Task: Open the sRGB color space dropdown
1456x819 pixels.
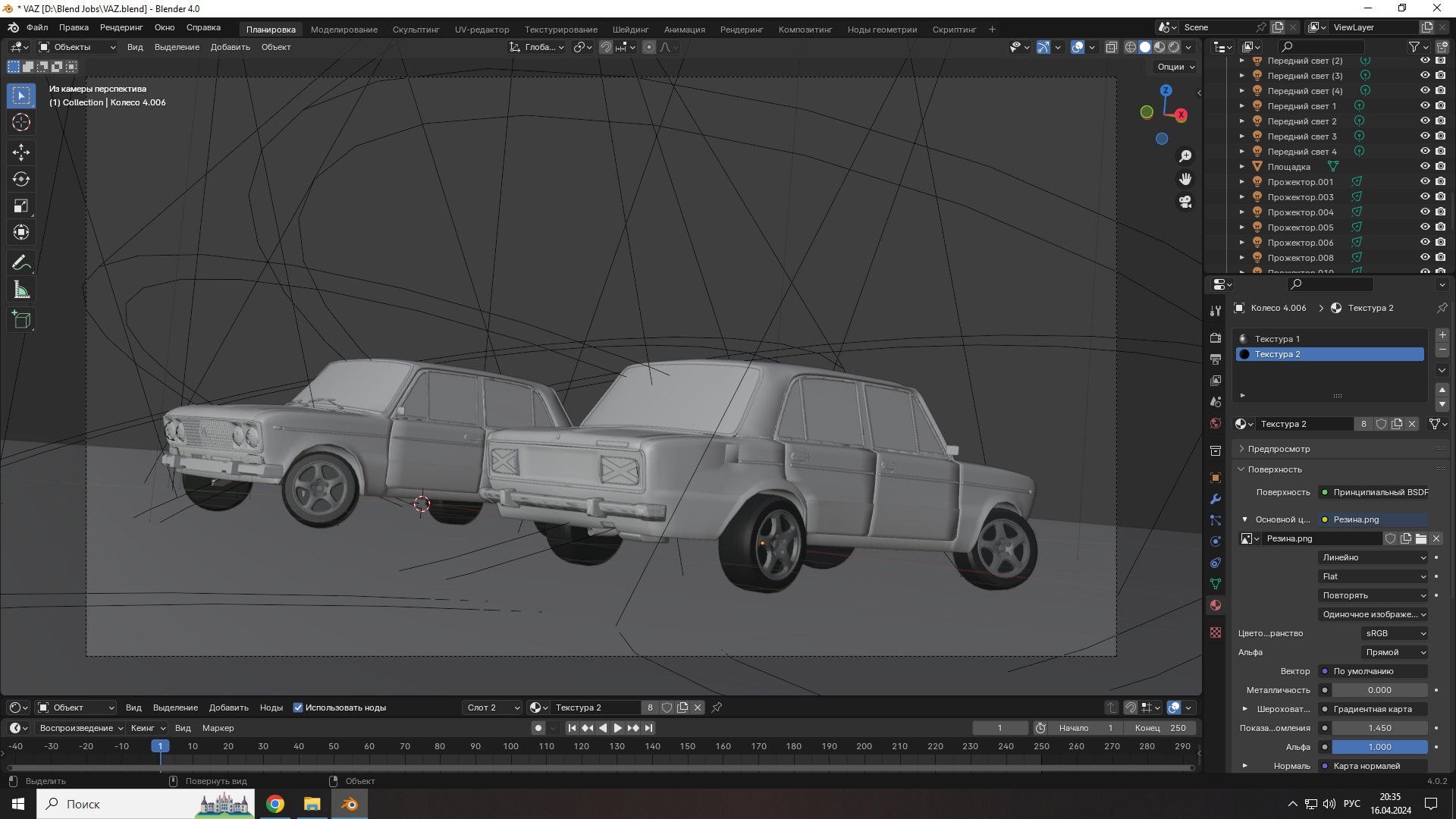Action: [x=1395, y=633]
